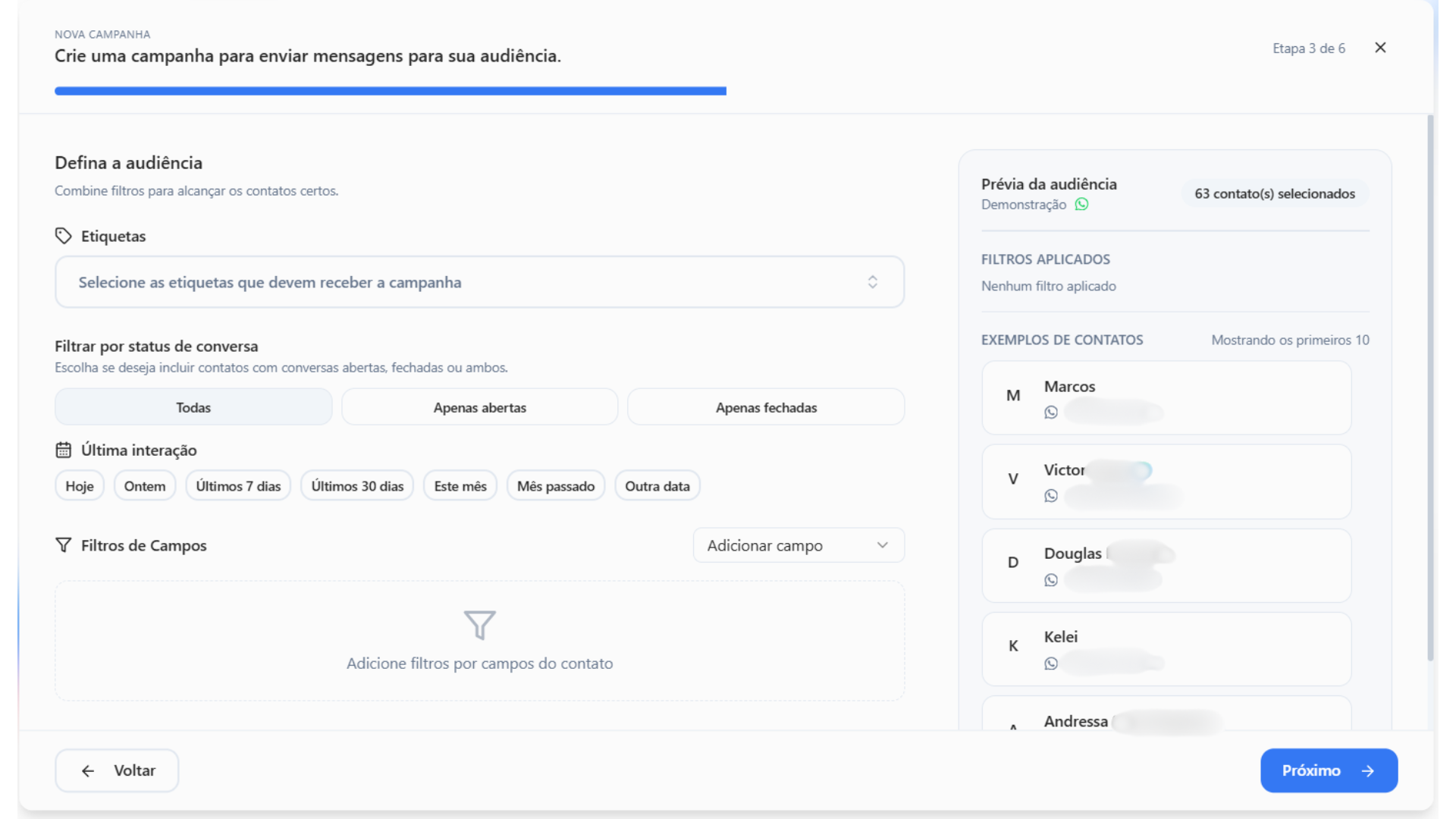
Task: Click the Filtros de Campos funnel icon
Action: (x=63, y=545)
